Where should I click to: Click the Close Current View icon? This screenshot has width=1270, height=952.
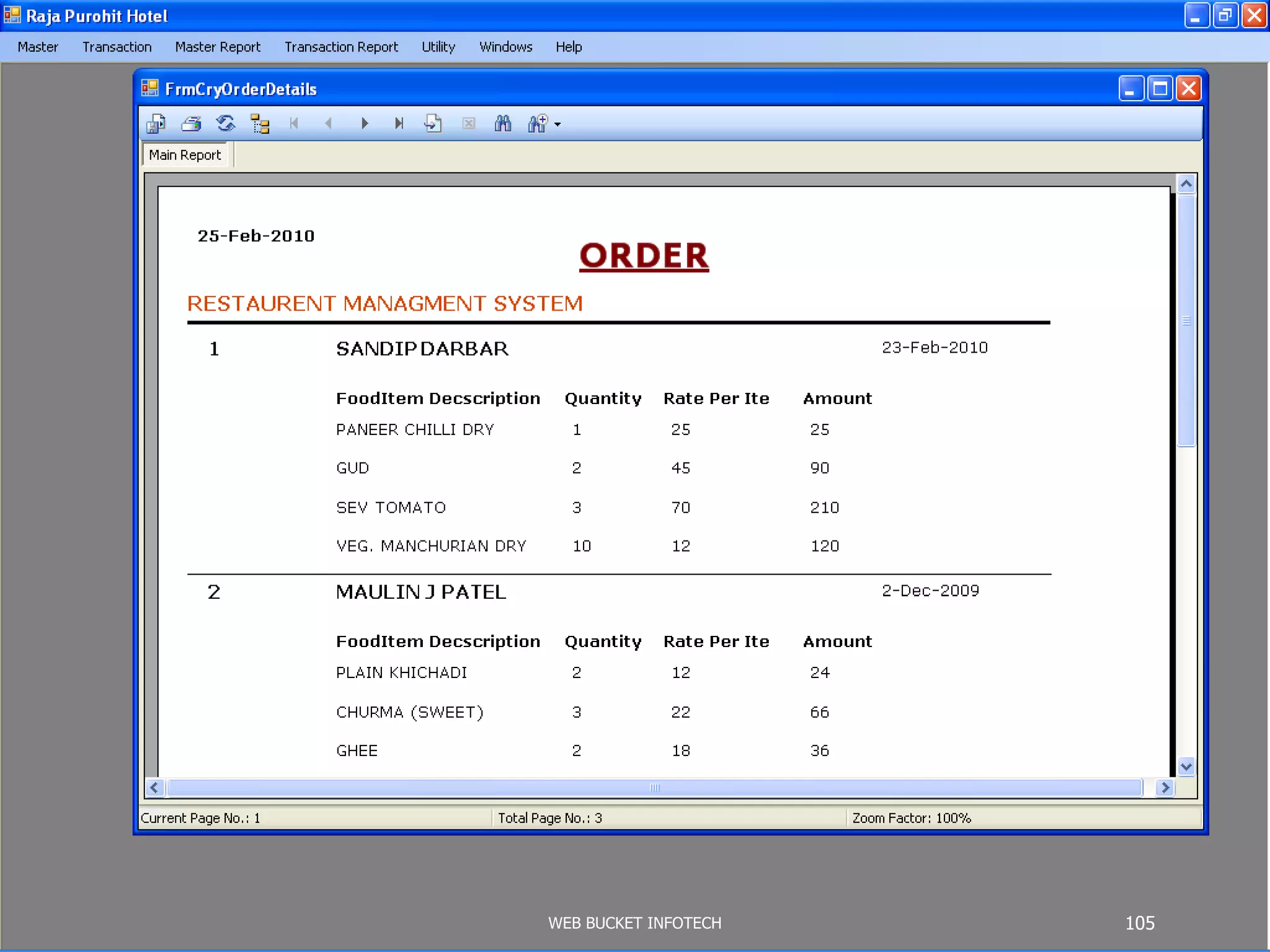coord(468,123)
